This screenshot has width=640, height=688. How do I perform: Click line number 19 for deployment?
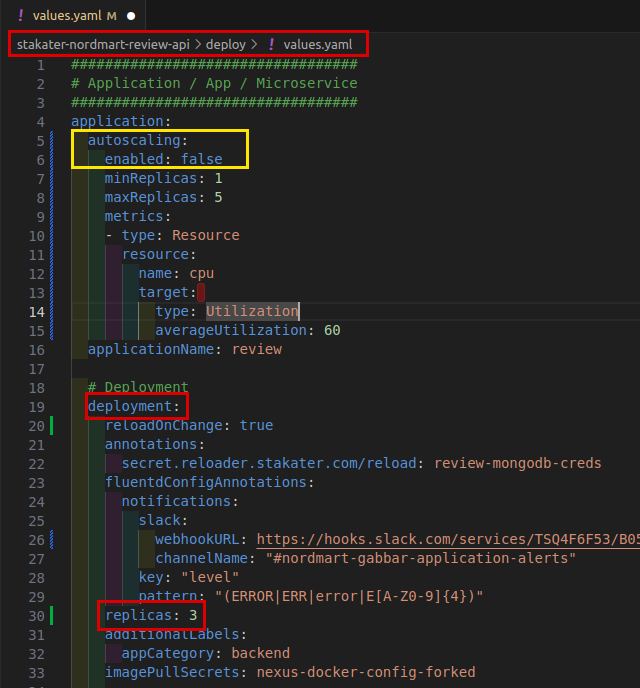point(37,406)
